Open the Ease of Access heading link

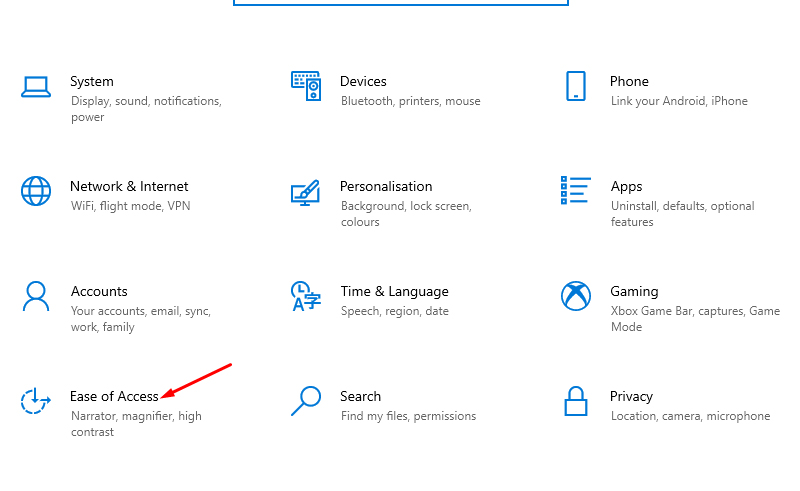point(114,396)
